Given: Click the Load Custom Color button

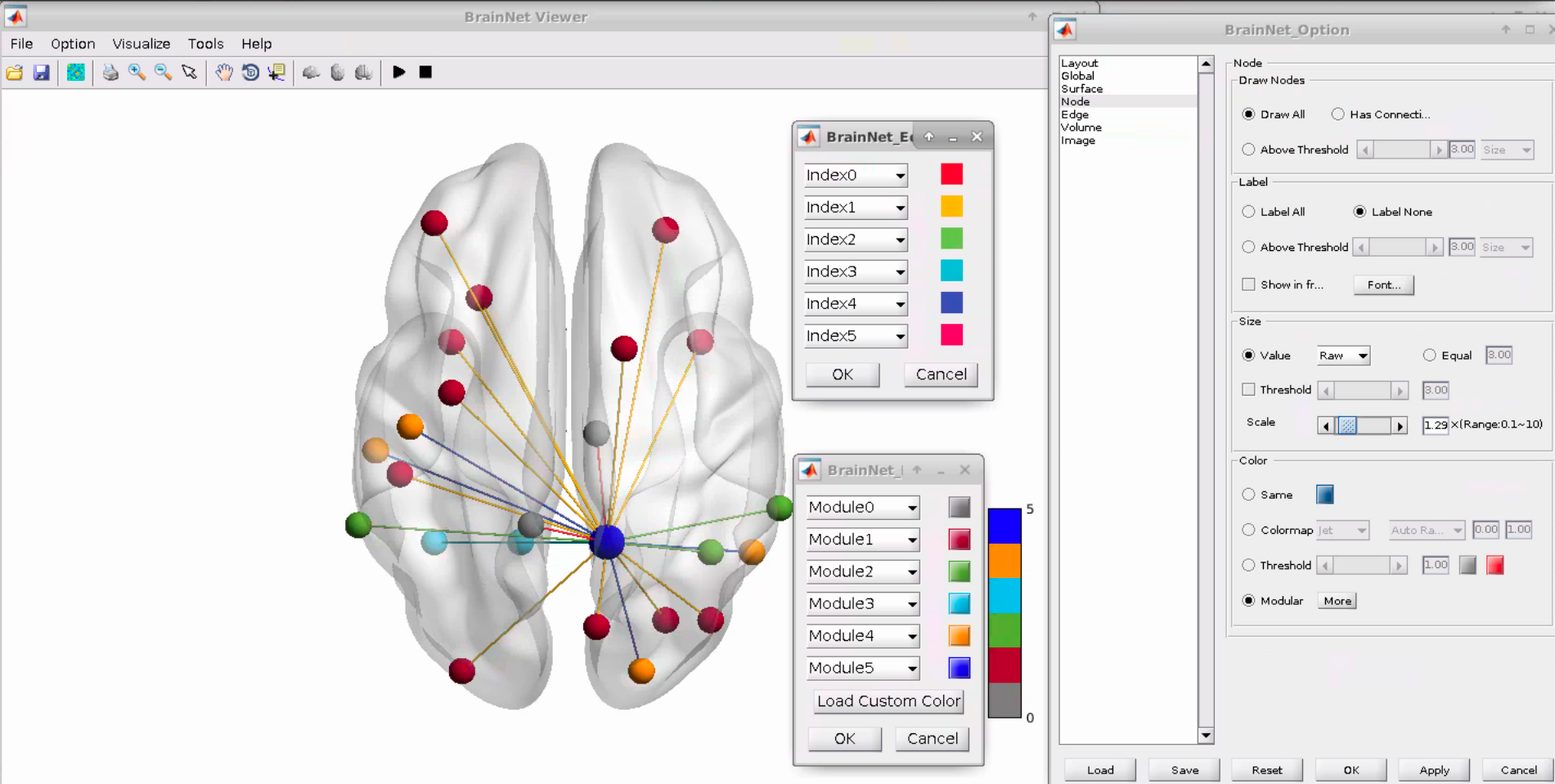Looking at the screenshot, I should (888, 701).
